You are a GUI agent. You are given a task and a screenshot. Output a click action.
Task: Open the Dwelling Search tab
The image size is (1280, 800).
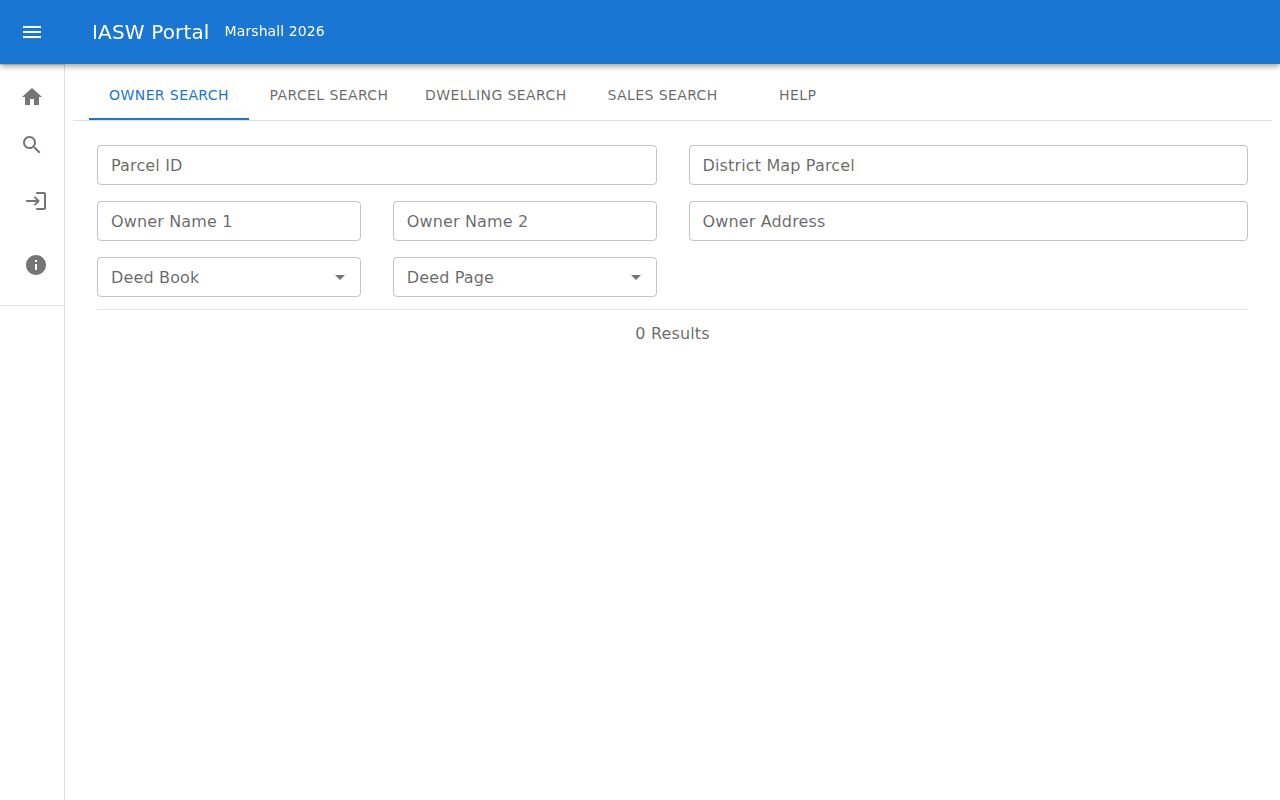pyautogui.click(x=496, y=95)
